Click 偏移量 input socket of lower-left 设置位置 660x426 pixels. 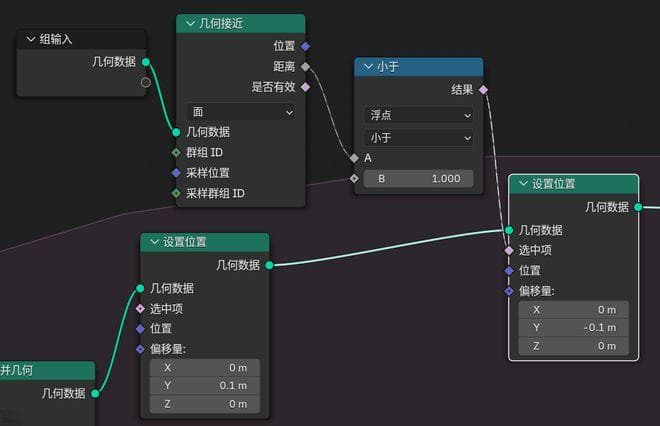140,349
